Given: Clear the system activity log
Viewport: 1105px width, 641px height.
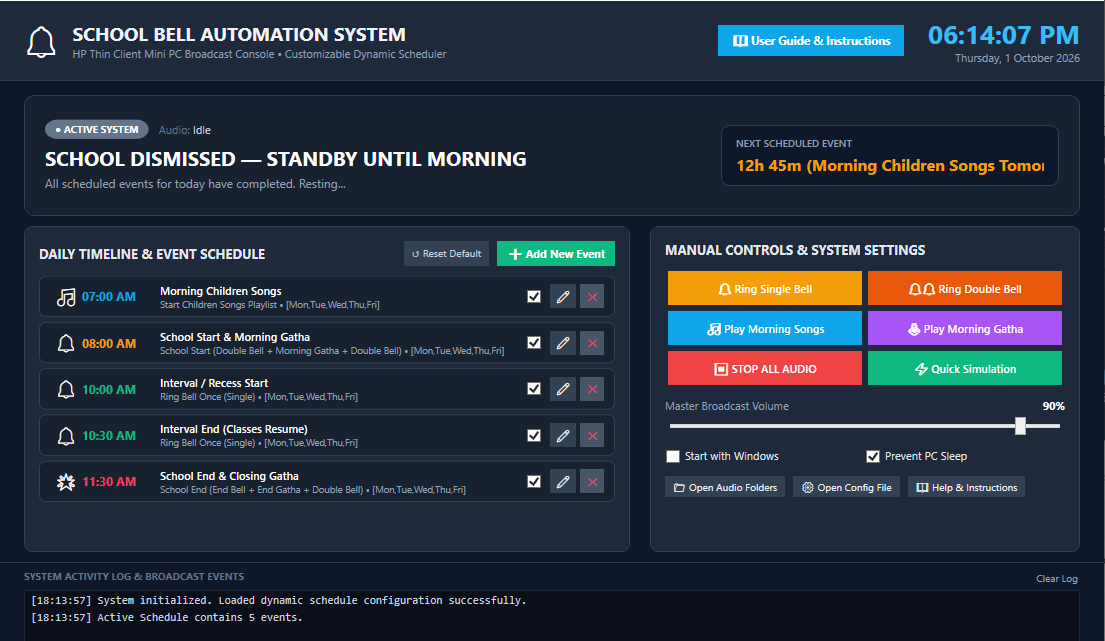Looking at the screenshot, I should (1056, 578).
